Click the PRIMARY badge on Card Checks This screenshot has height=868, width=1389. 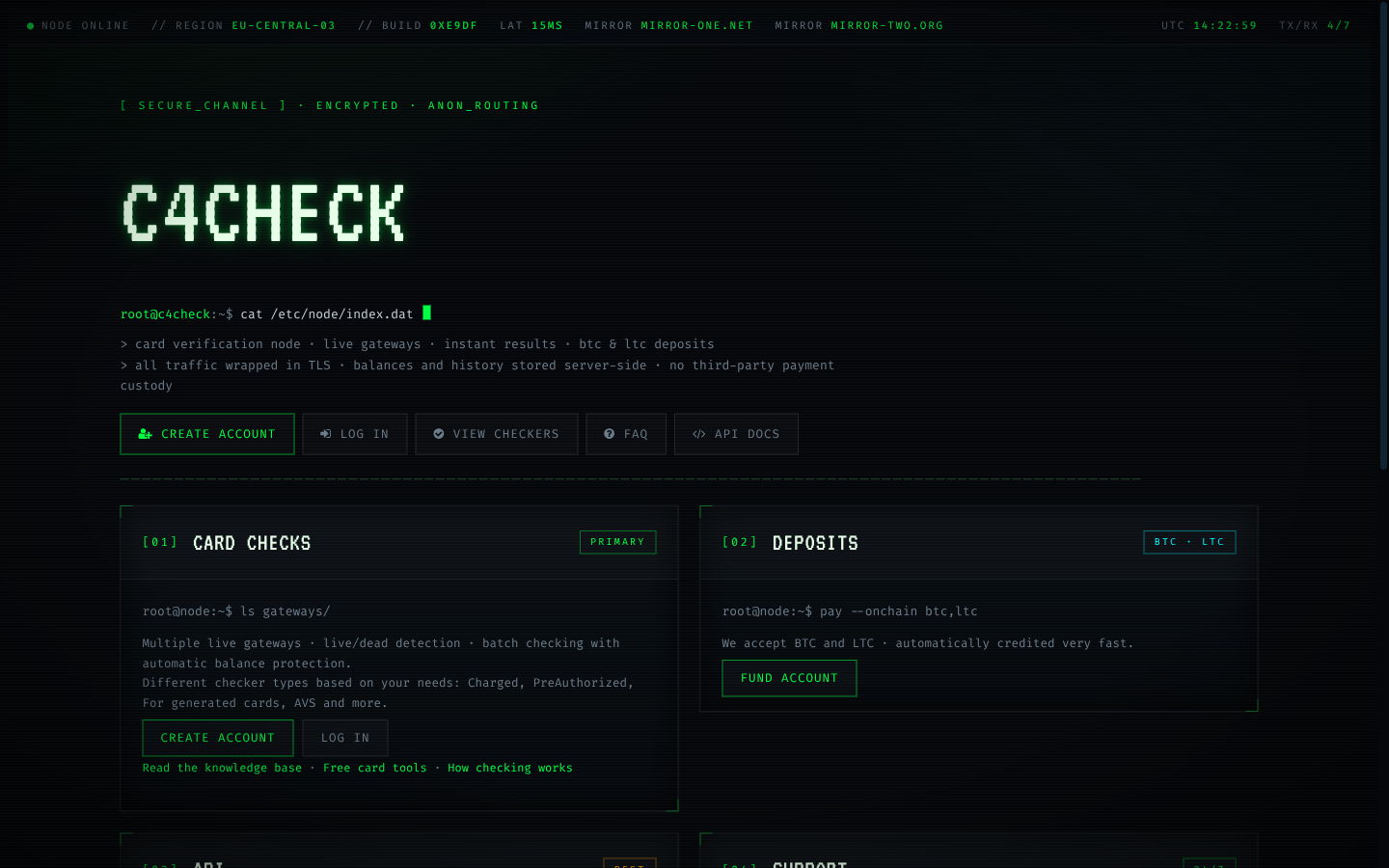tap(617, 542)
